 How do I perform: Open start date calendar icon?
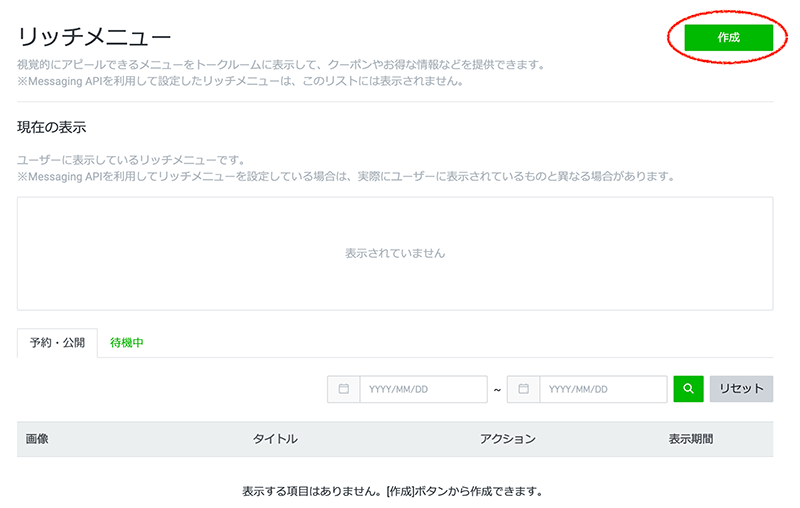click(343, 389)
